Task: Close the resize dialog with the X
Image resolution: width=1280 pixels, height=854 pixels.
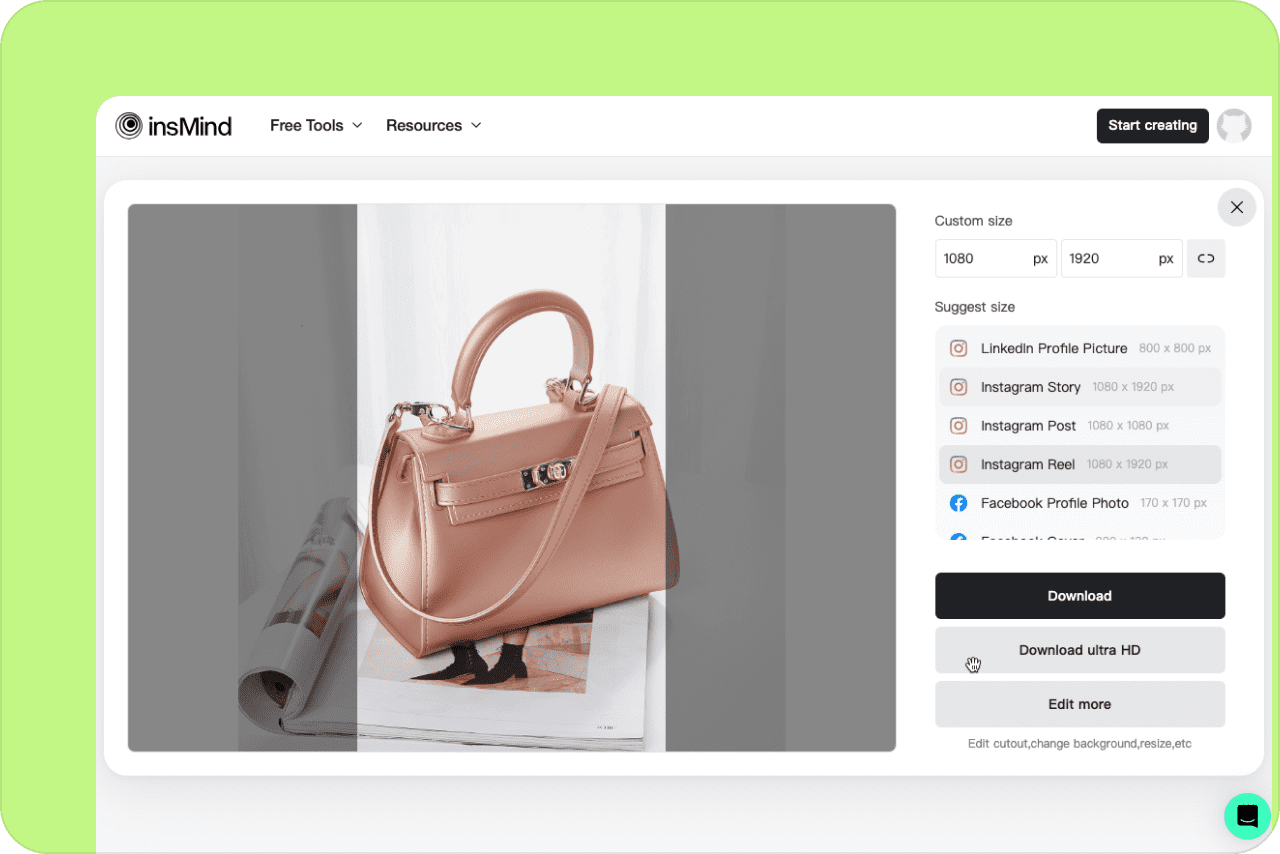Action: (1237, 207)
